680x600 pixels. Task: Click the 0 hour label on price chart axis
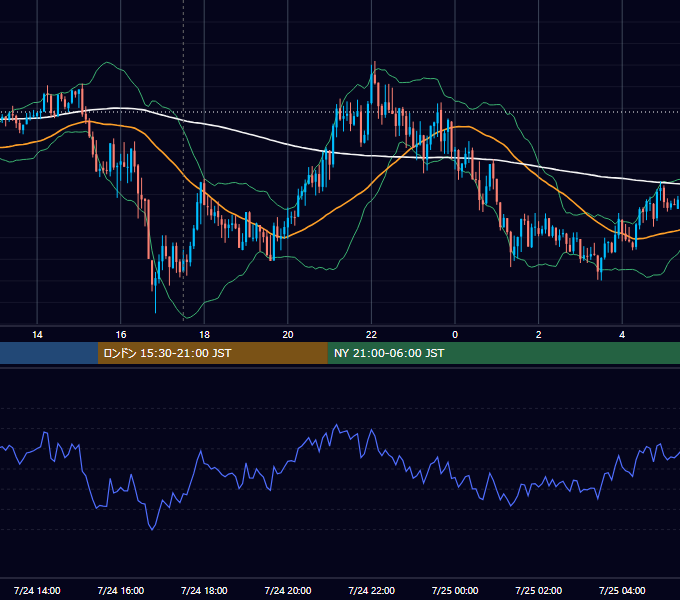click(455, 335)
